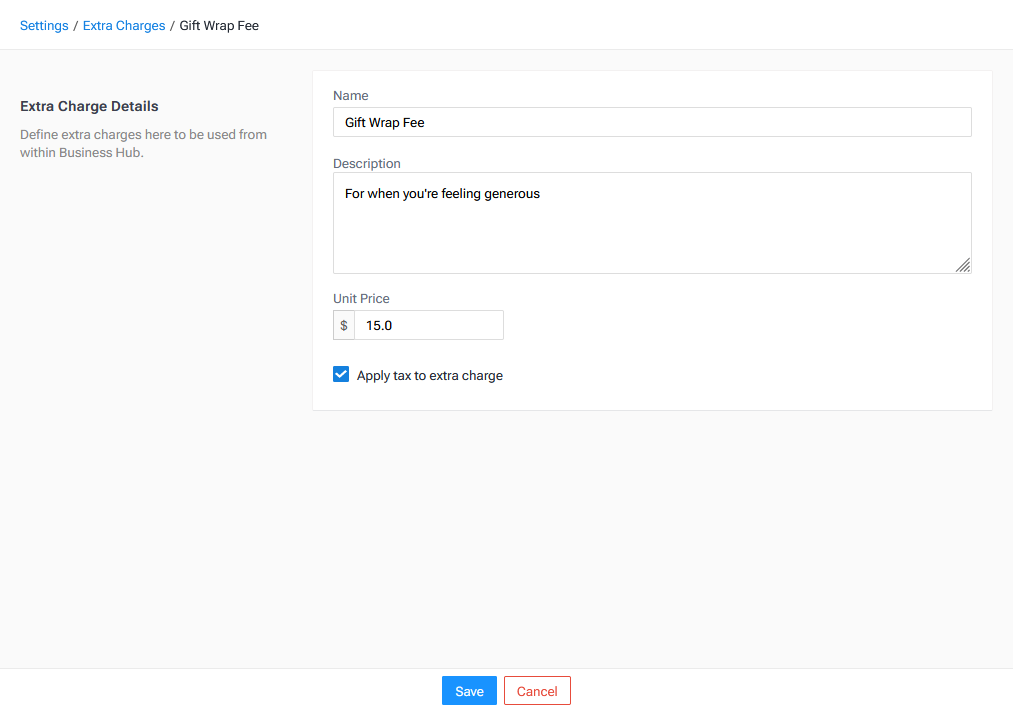Cancel editing the extra charge
The width and height of the screenshot is (1013, 718).
pos(537,691)
